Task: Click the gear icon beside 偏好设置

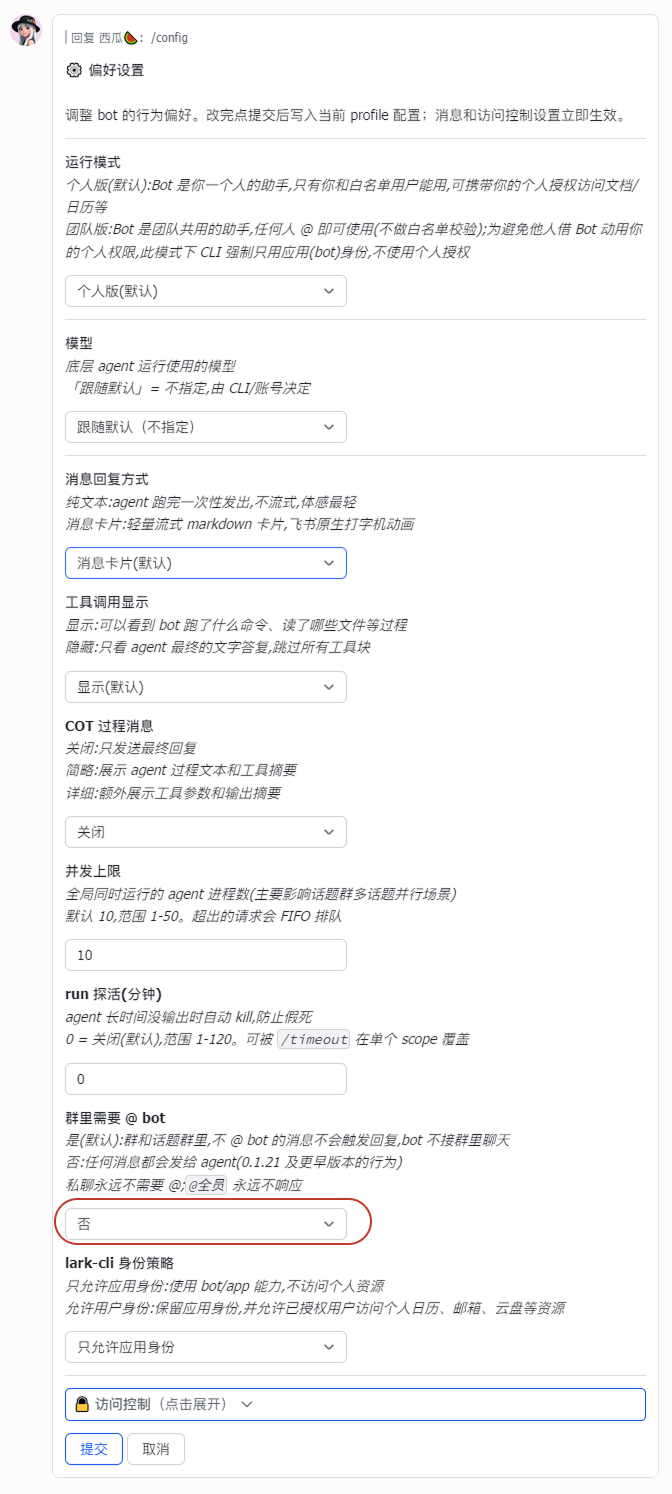Action: [x=73, y=70]
